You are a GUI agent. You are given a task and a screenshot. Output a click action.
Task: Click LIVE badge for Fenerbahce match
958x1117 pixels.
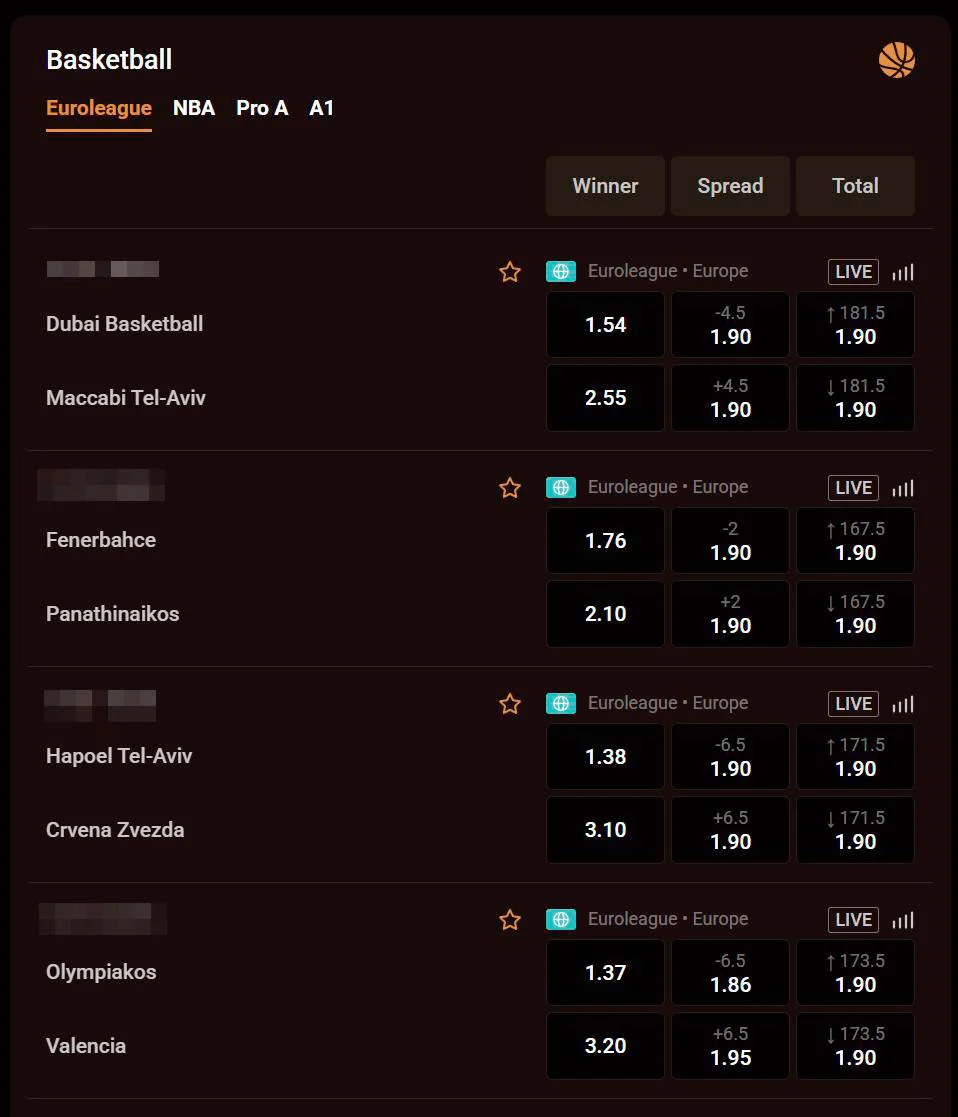[853, 488]
